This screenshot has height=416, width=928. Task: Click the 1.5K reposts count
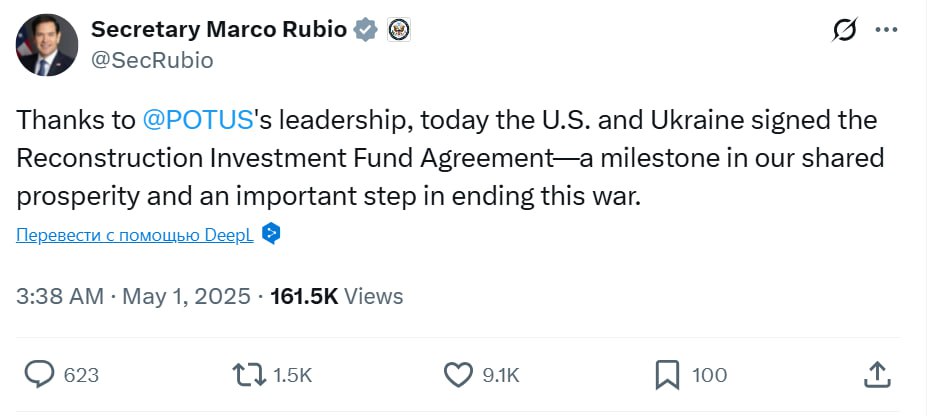[293, 376]
